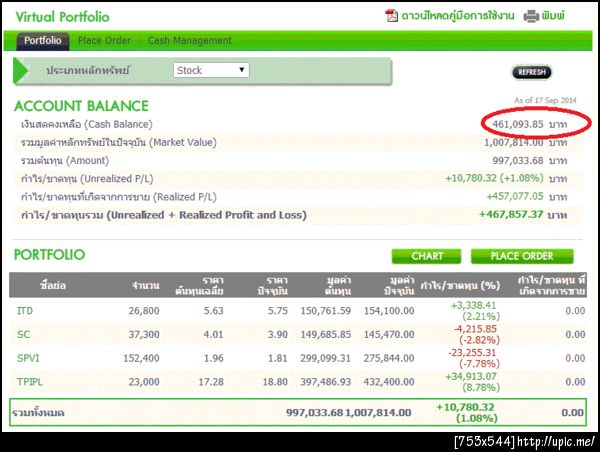Open the SC stock link
The height and width of the screenshot is (452, 600).
tap(23, 335)
